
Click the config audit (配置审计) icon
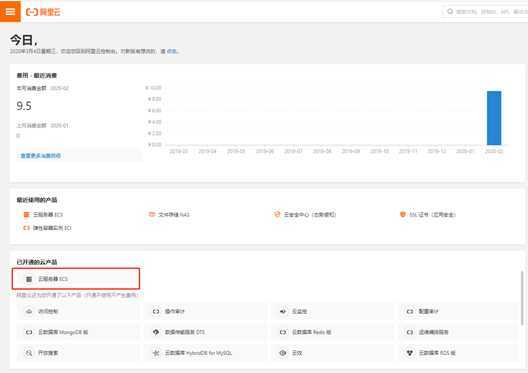click(x=410, y=311)
